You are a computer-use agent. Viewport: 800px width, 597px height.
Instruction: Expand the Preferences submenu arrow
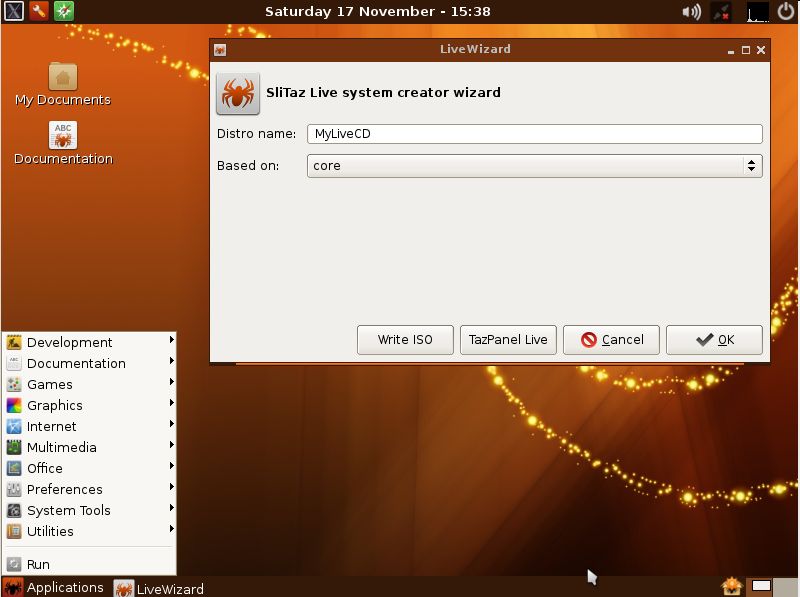pyautogui.click(x=172, y=486)
